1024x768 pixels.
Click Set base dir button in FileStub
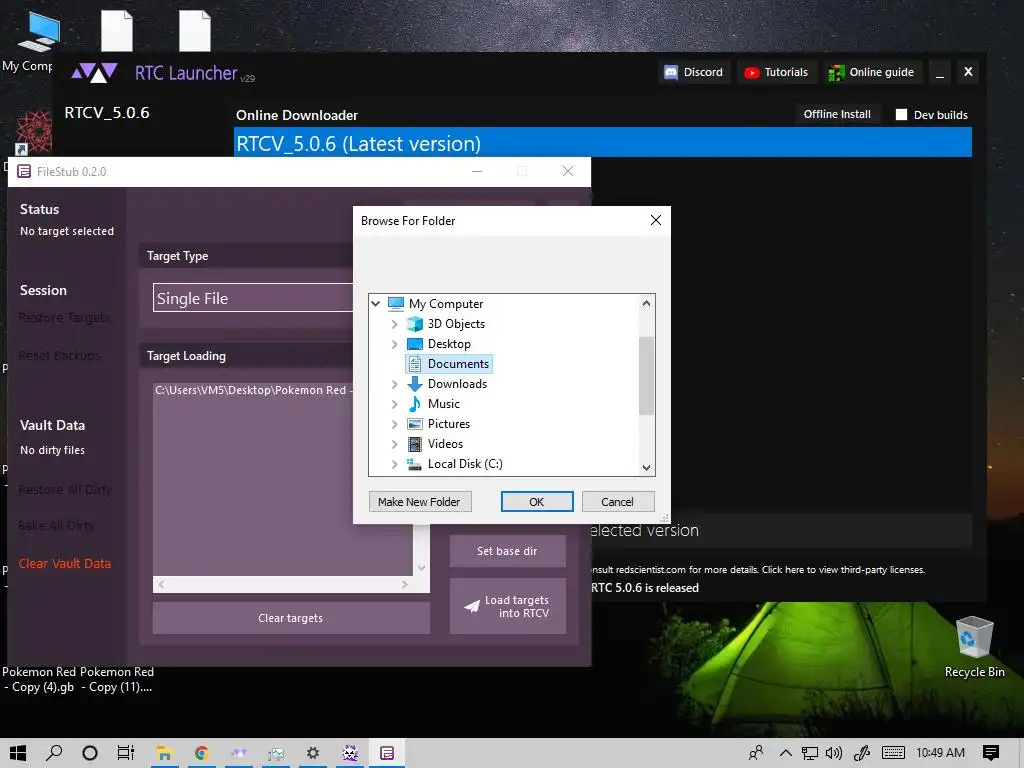click(507, 551)
